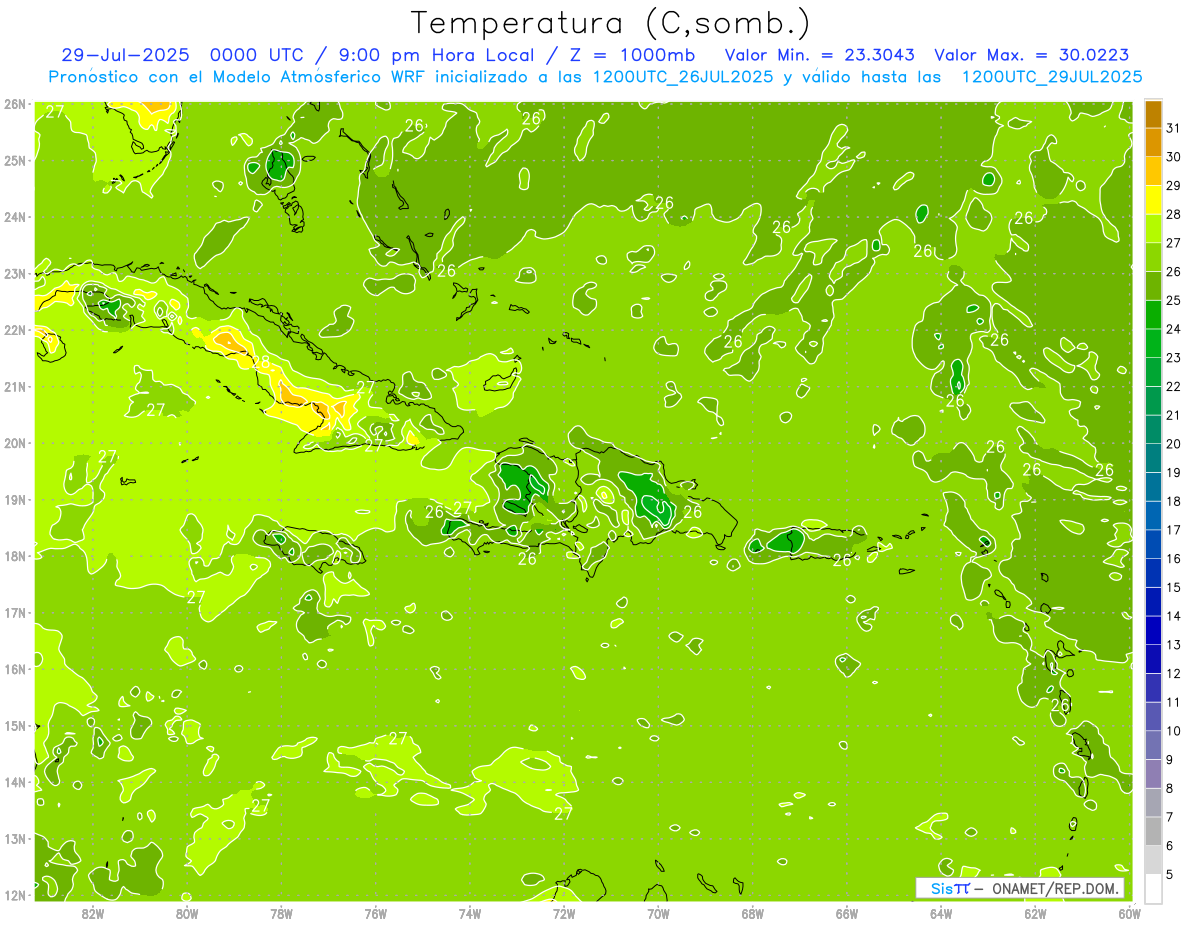Image resolution: width=1200 pixels, height=927 pixels.
Task: Click the latitude axis label '19N'
Action: [14, 499]
